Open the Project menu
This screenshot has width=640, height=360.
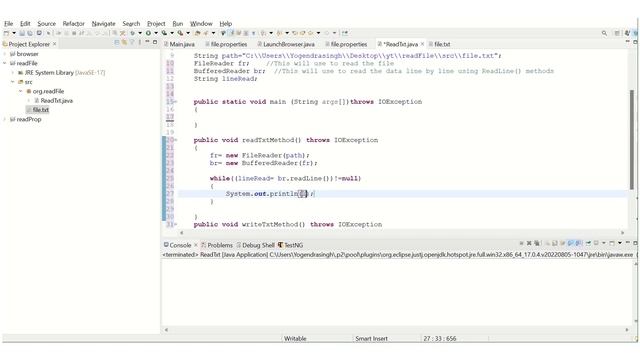click(x=156, y=24)
